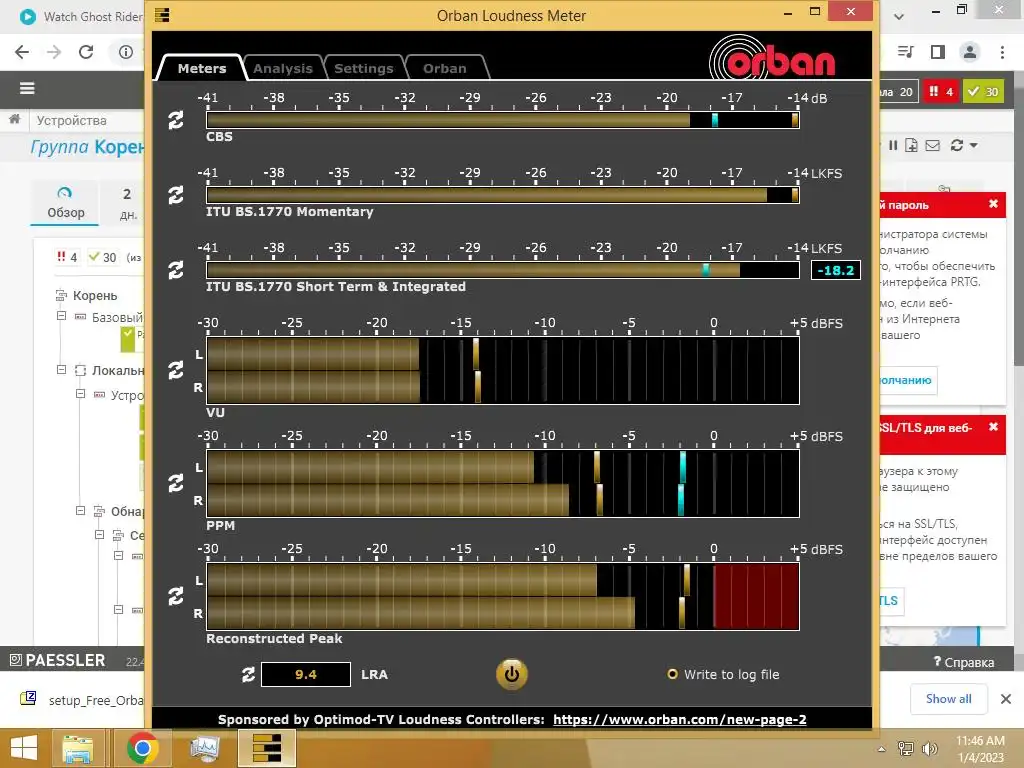Click the gold power button to toggle metering
The height and width of the screenshot is (768, 1024).
pos(511,675)
